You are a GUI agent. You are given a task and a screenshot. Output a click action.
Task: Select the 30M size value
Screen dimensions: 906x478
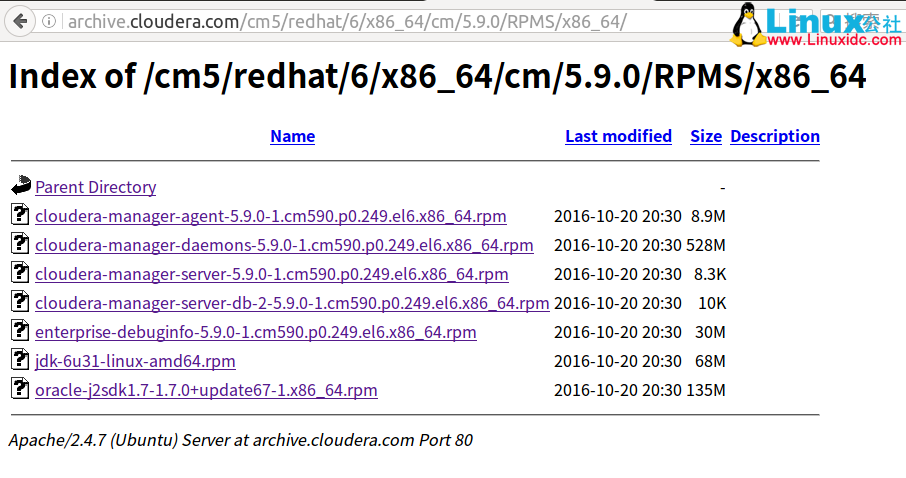click(x=710, y=332)
